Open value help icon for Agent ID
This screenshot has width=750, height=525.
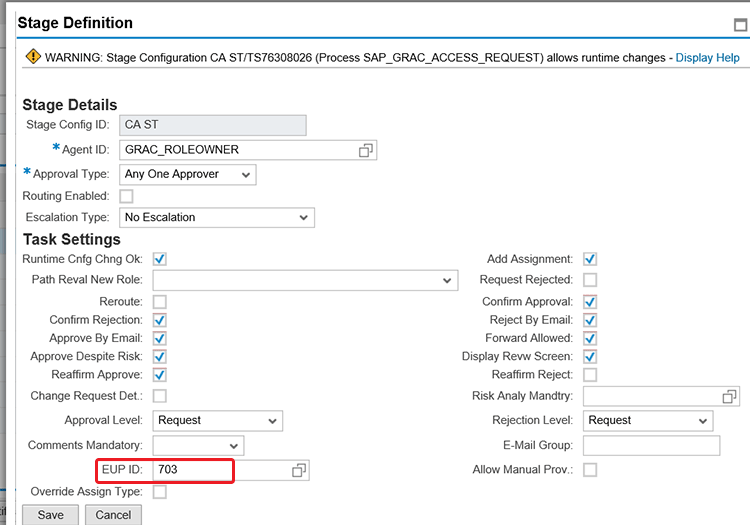pyautogui.click(x=366, y=150)
